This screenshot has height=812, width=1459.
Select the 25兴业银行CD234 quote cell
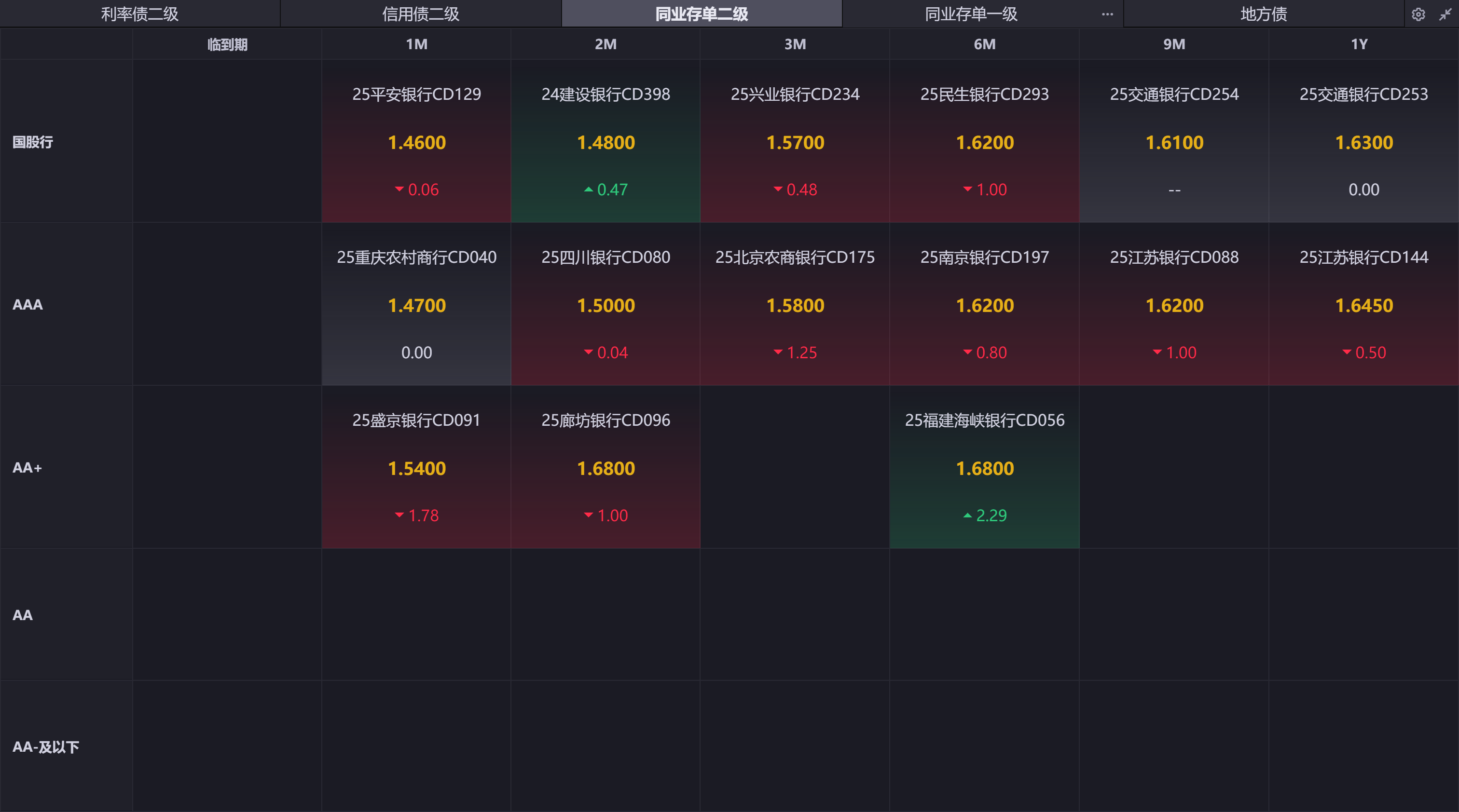[795, 141]
